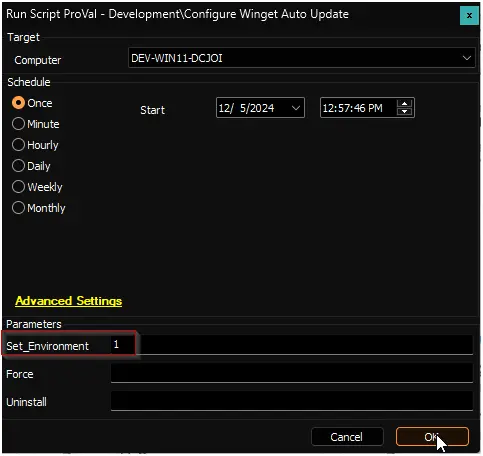Select the Once schedule option
This screenshot has height=456, width=483.
tap(32, 103)
